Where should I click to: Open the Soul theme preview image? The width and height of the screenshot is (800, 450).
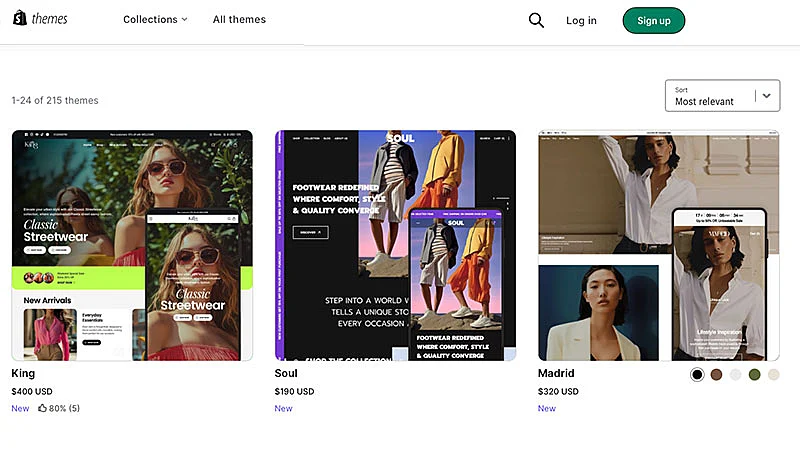[395, 245]
